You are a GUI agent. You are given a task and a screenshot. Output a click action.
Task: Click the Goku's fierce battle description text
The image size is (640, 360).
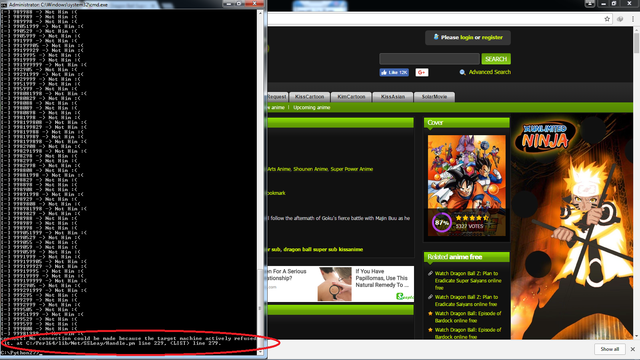(x=339, y=218)
